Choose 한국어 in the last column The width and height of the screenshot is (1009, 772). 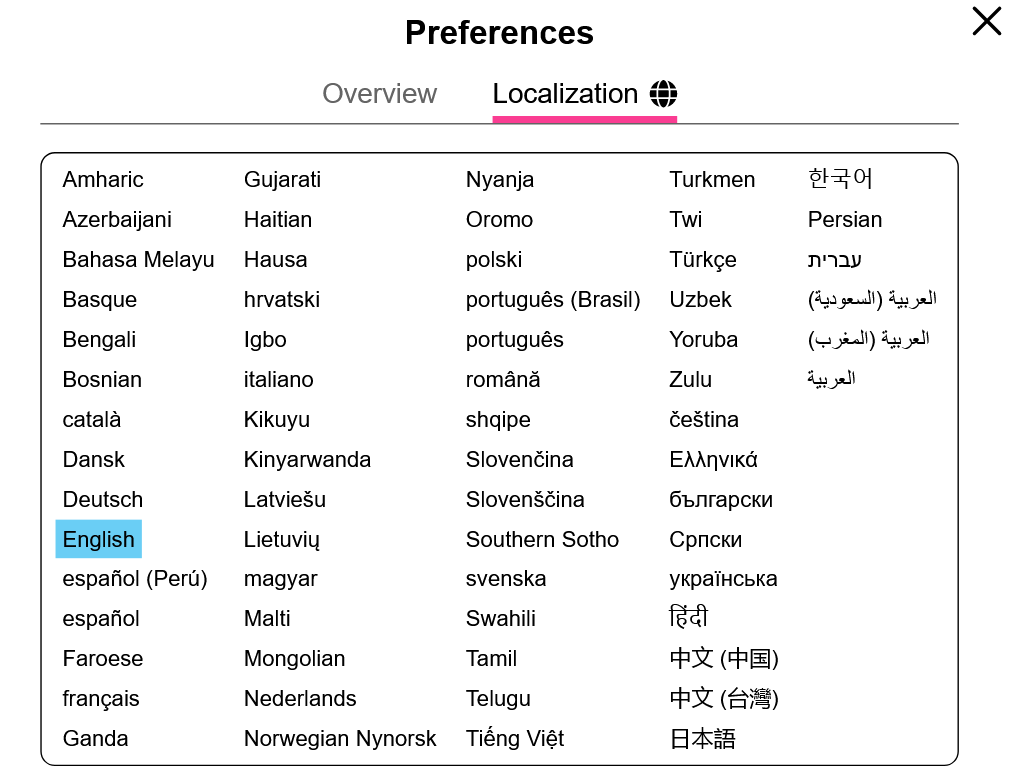pyautogui.click(x=840, y=179)
